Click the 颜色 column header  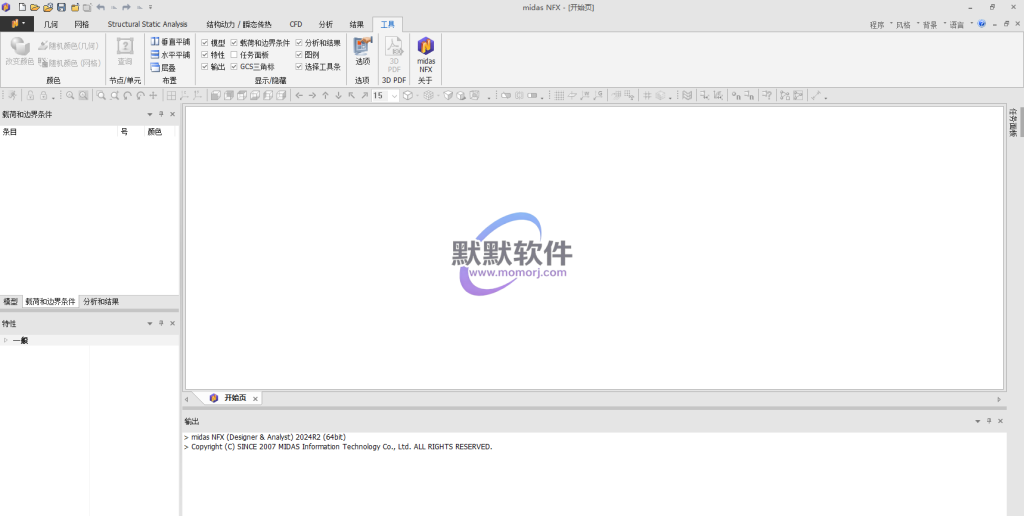coord(154,131)
